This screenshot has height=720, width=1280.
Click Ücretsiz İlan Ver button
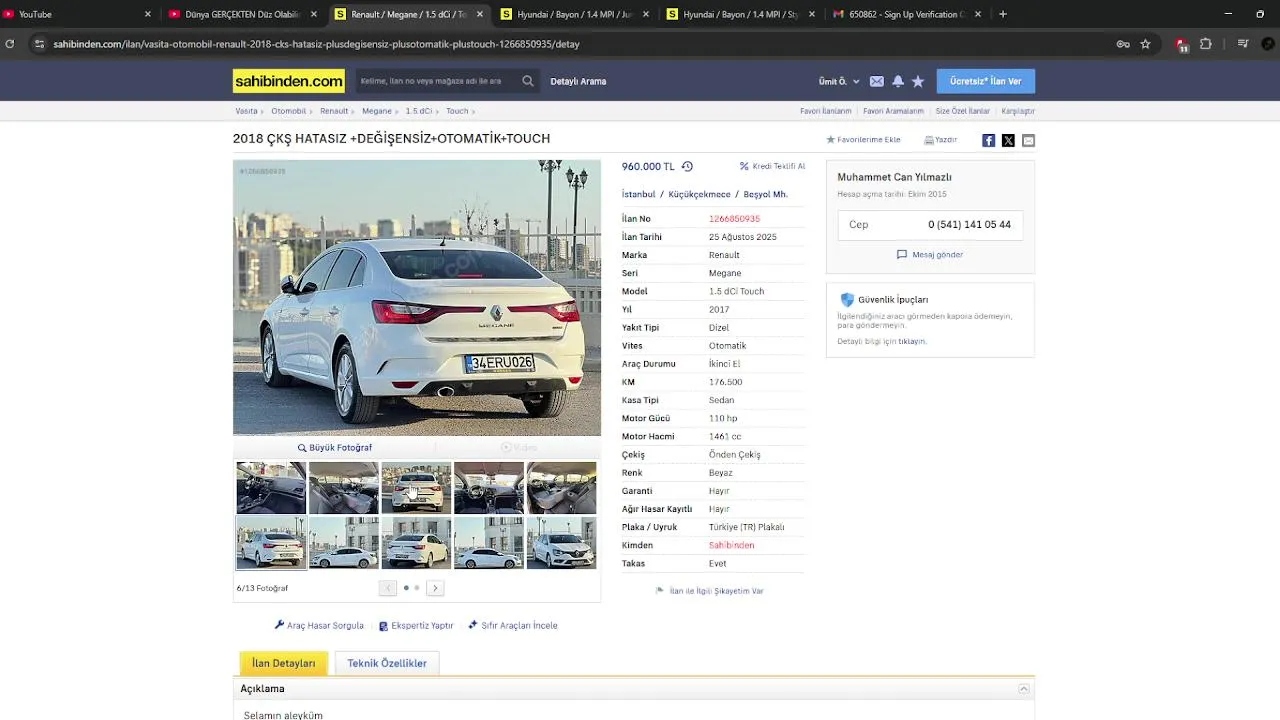(986, 81)
